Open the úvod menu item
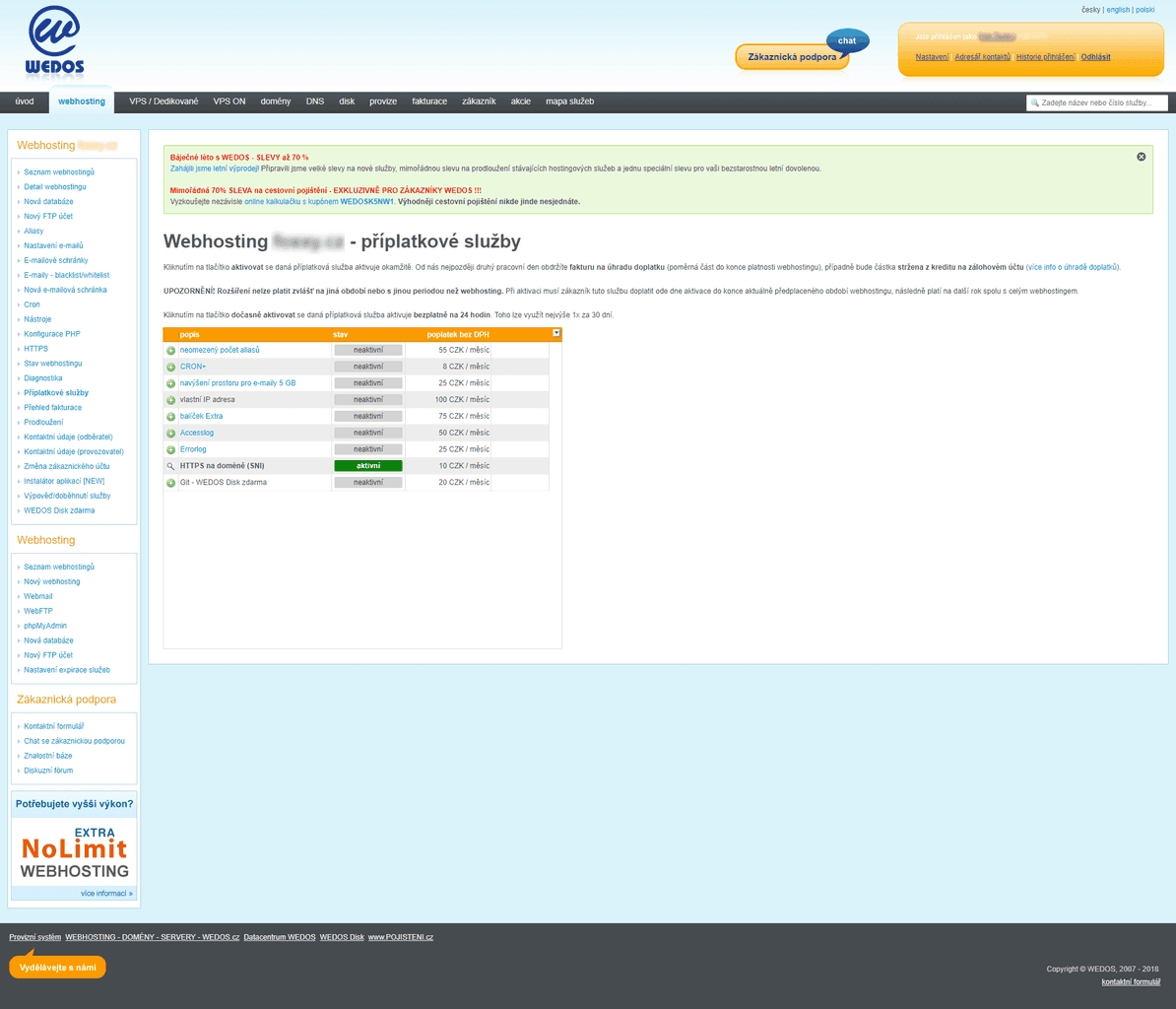Image resolution: width=1176 pixels, height=1009 pixels. pyautogui.click(x=25, y=101)
